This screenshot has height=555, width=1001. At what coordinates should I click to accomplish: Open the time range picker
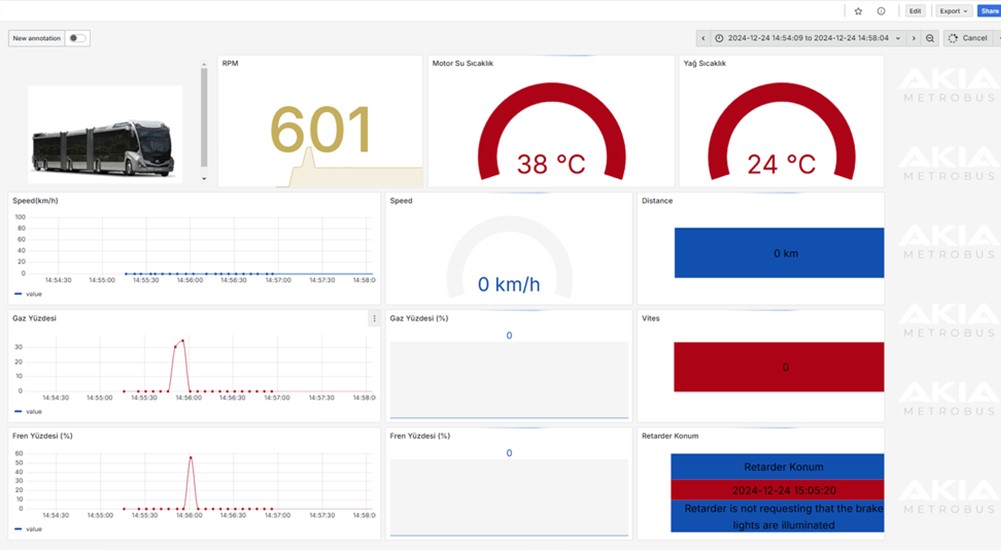(808, 38)
